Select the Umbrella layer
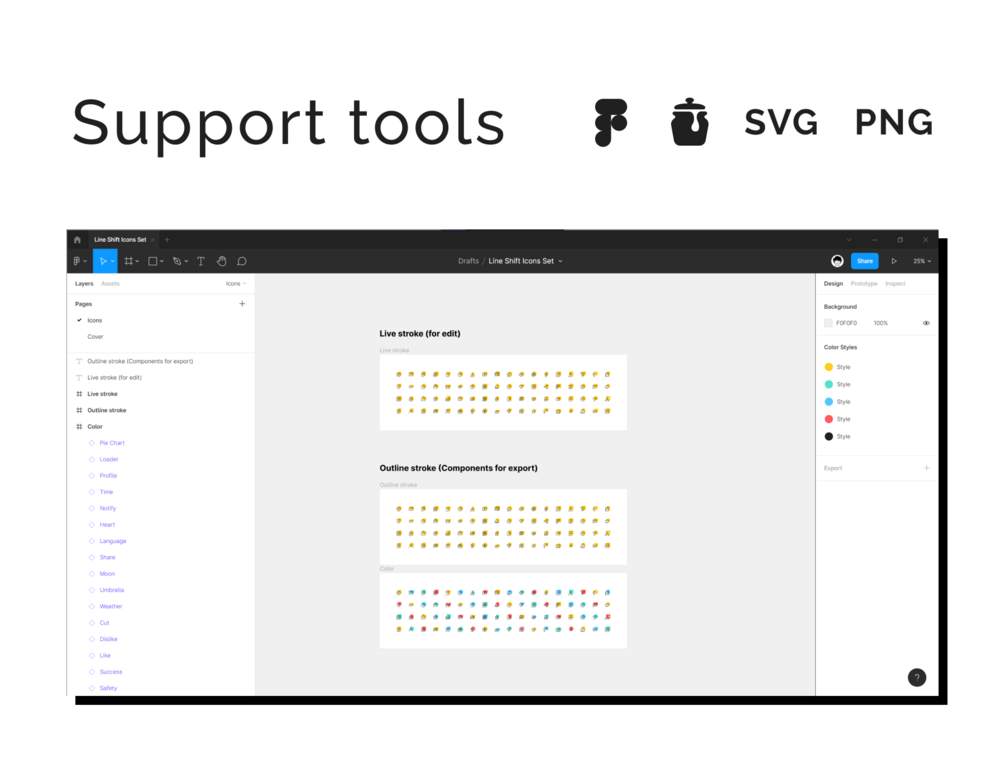This screenshot has height=759, width=1005. point(112,590)
